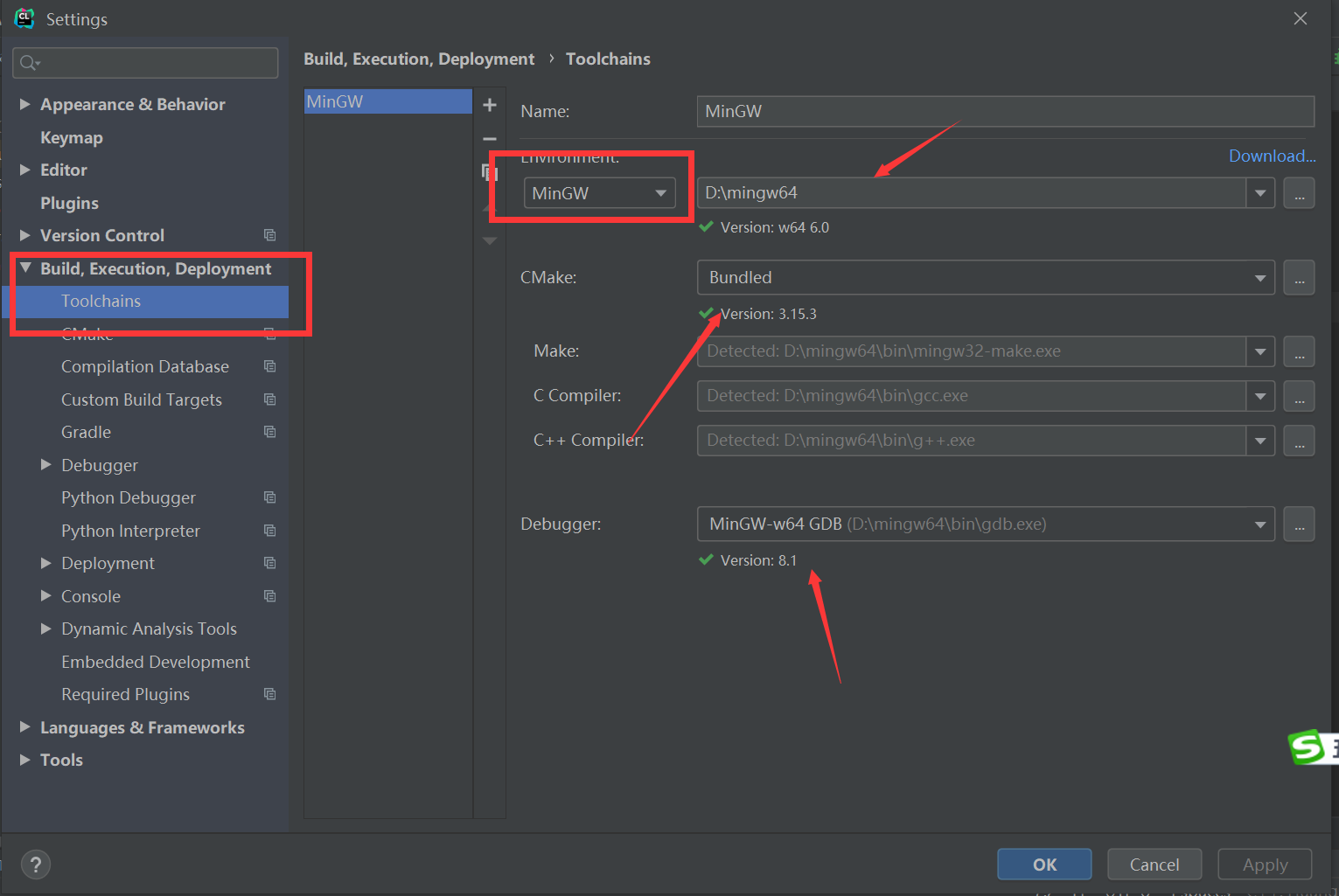
Task: Click project-level icon beside Compilation Database
Action: click(x=269, y=366)
